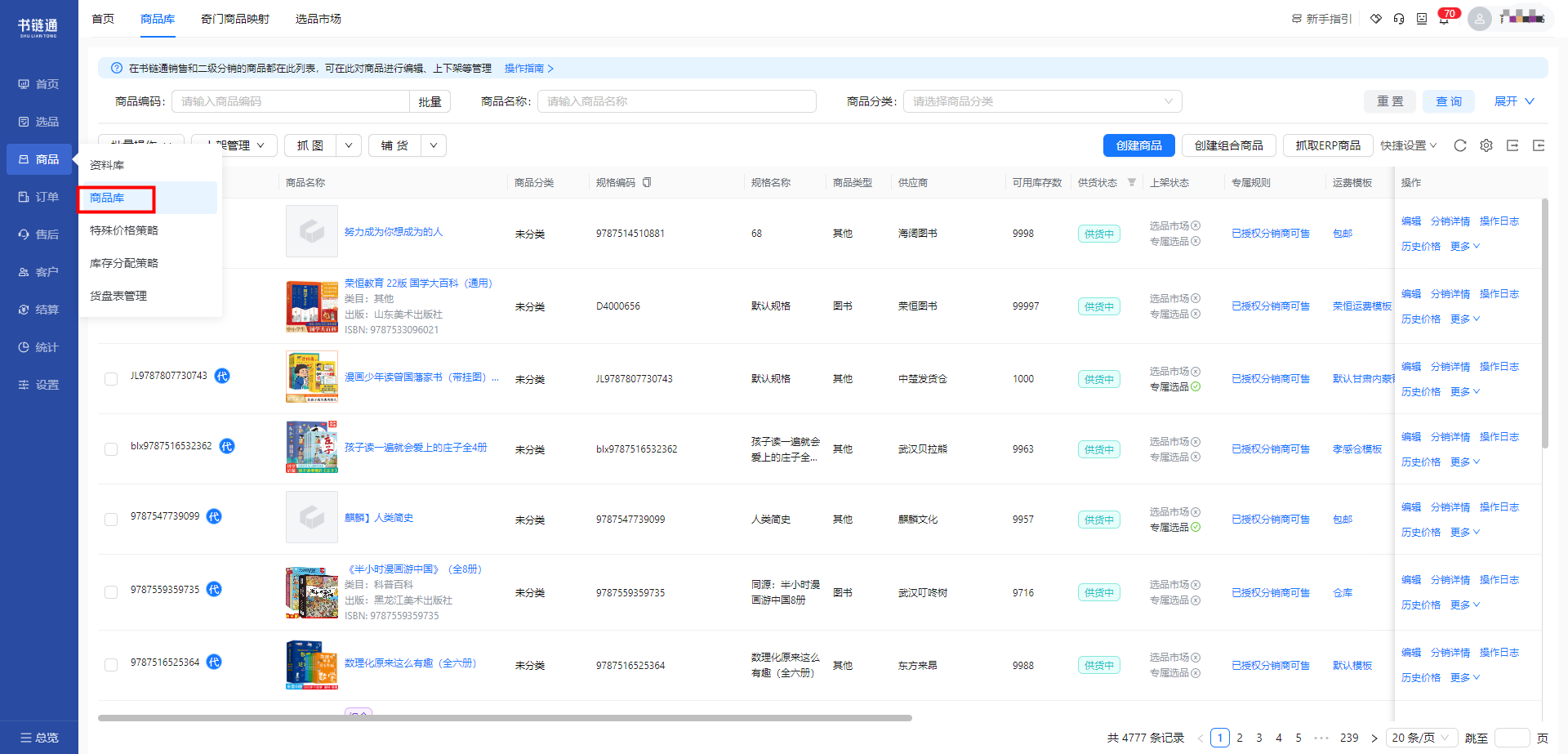Click vertical scrollbar of table
The height and width of the screenshot is (754, 1568).
pyautogui.click(x=1545, y=323)
